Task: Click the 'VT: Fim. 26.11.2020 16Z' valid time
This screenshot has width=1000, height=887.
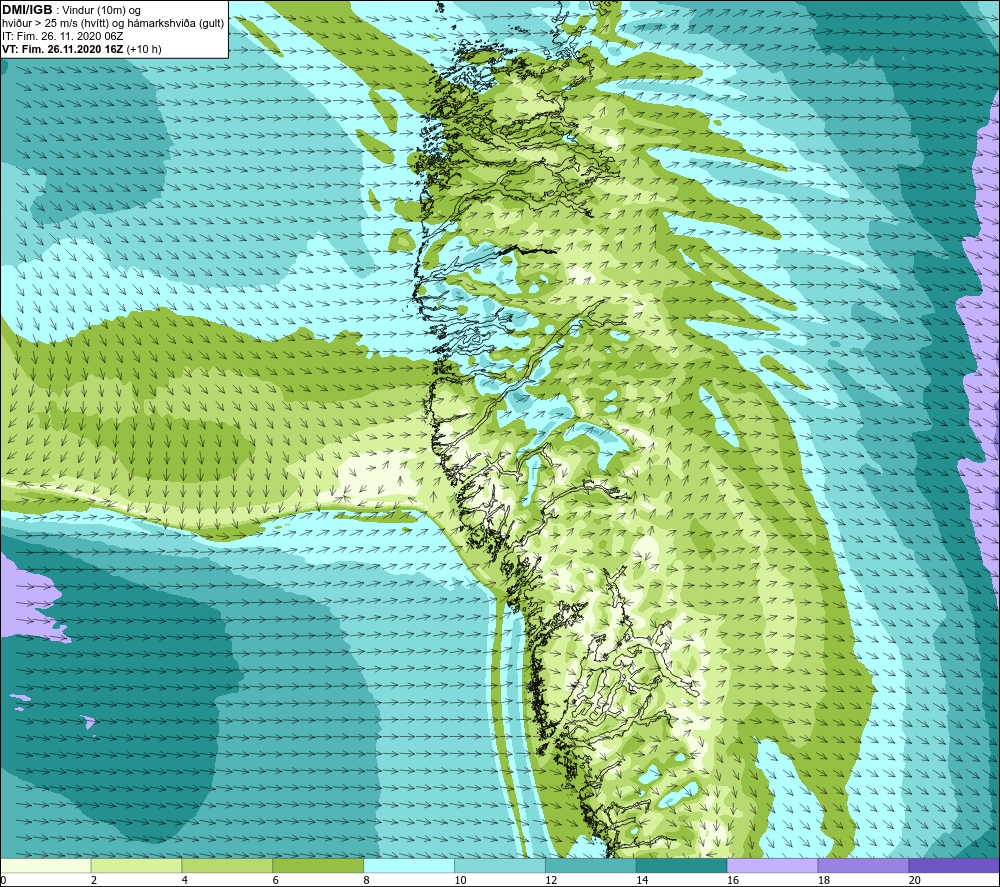Action: (x=64, y=49)
